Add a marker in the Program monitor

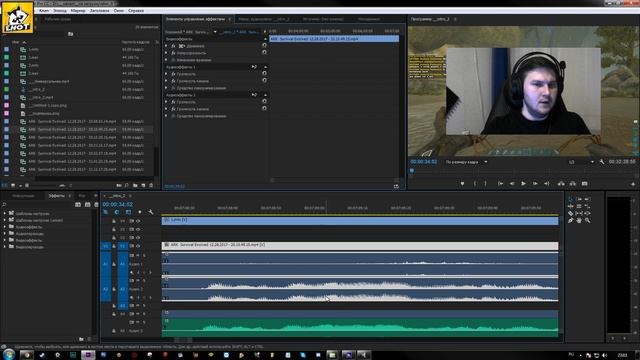[x=462, y=184]
